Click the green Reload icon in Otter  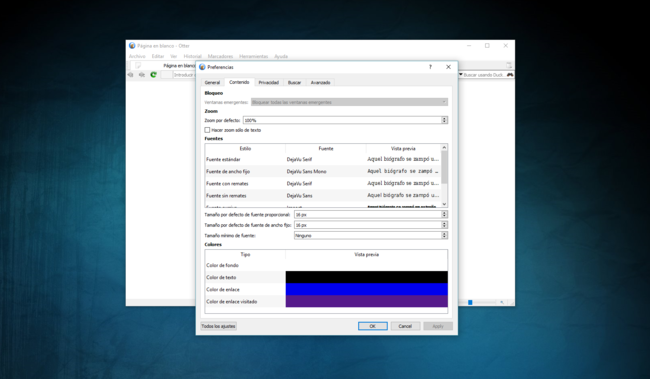[153, 75]
